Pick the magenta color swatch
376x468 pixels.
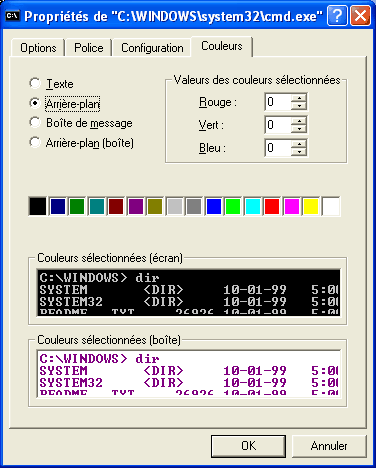(x=292, y=206)
